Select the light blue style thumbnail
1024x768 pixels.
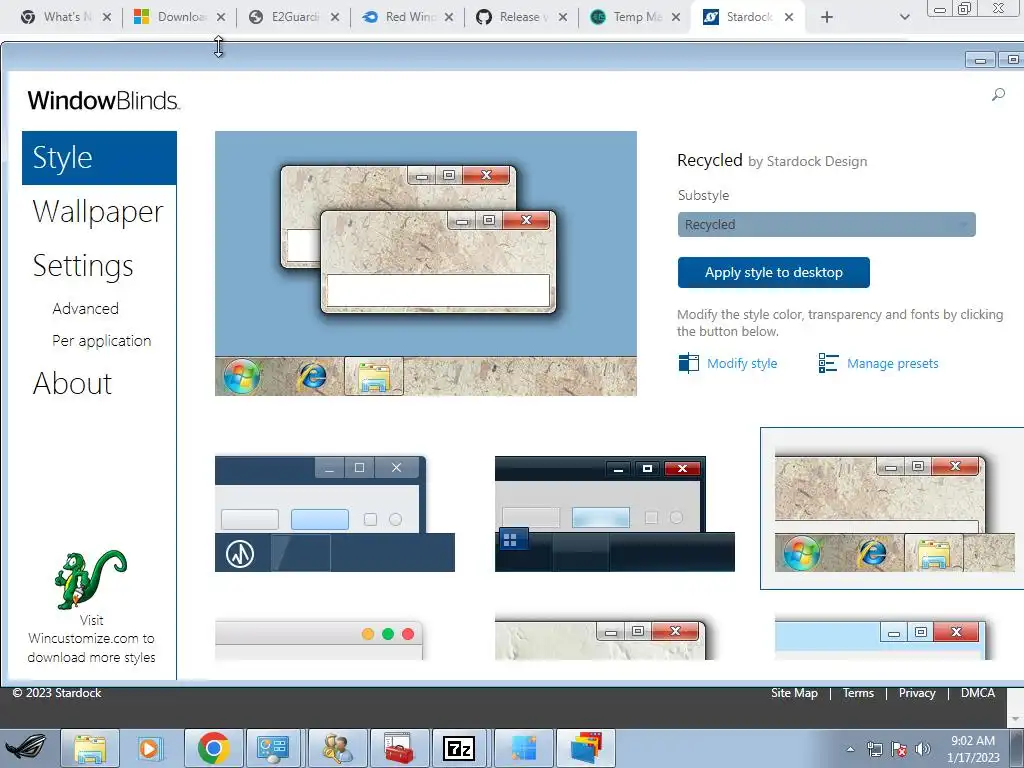(880, 638)
